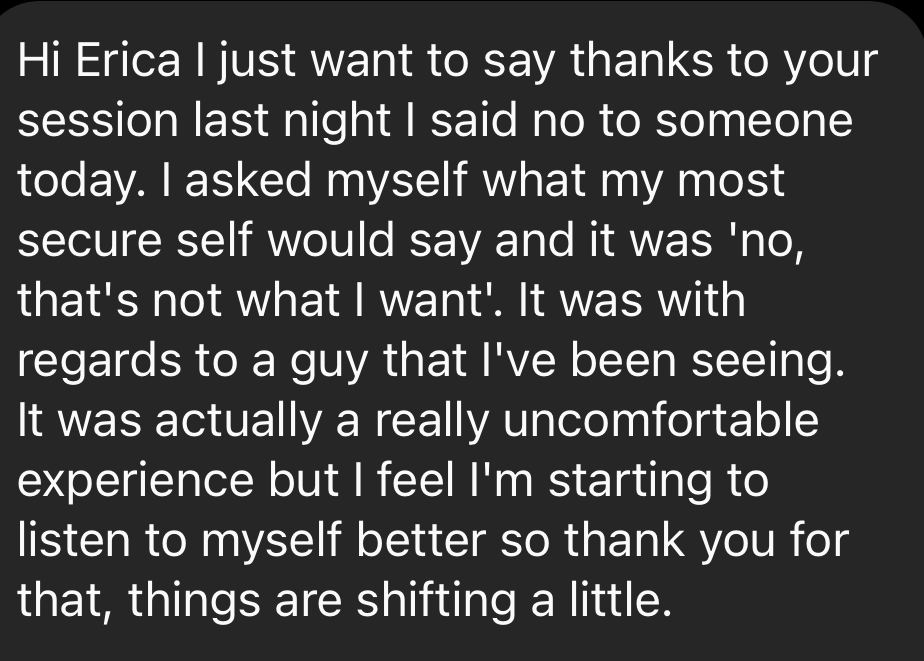
Task: Click the word 'listen' at line start
Action: [74, 541]
